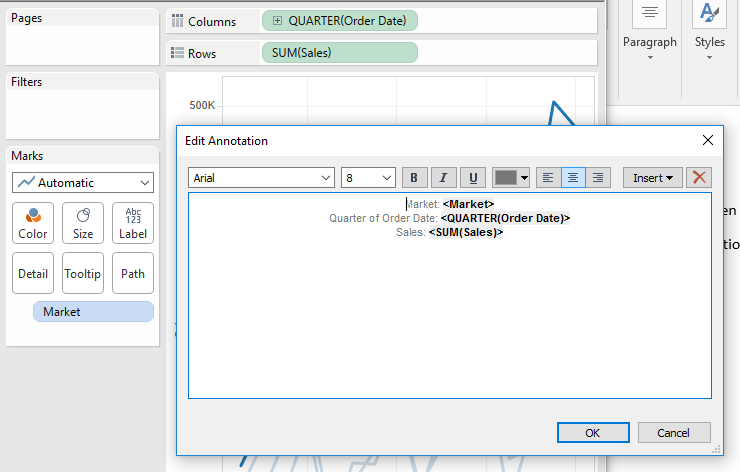Click the 500K axis label
Viewport: 740px width, 472px height.
[x=202, y=105]
